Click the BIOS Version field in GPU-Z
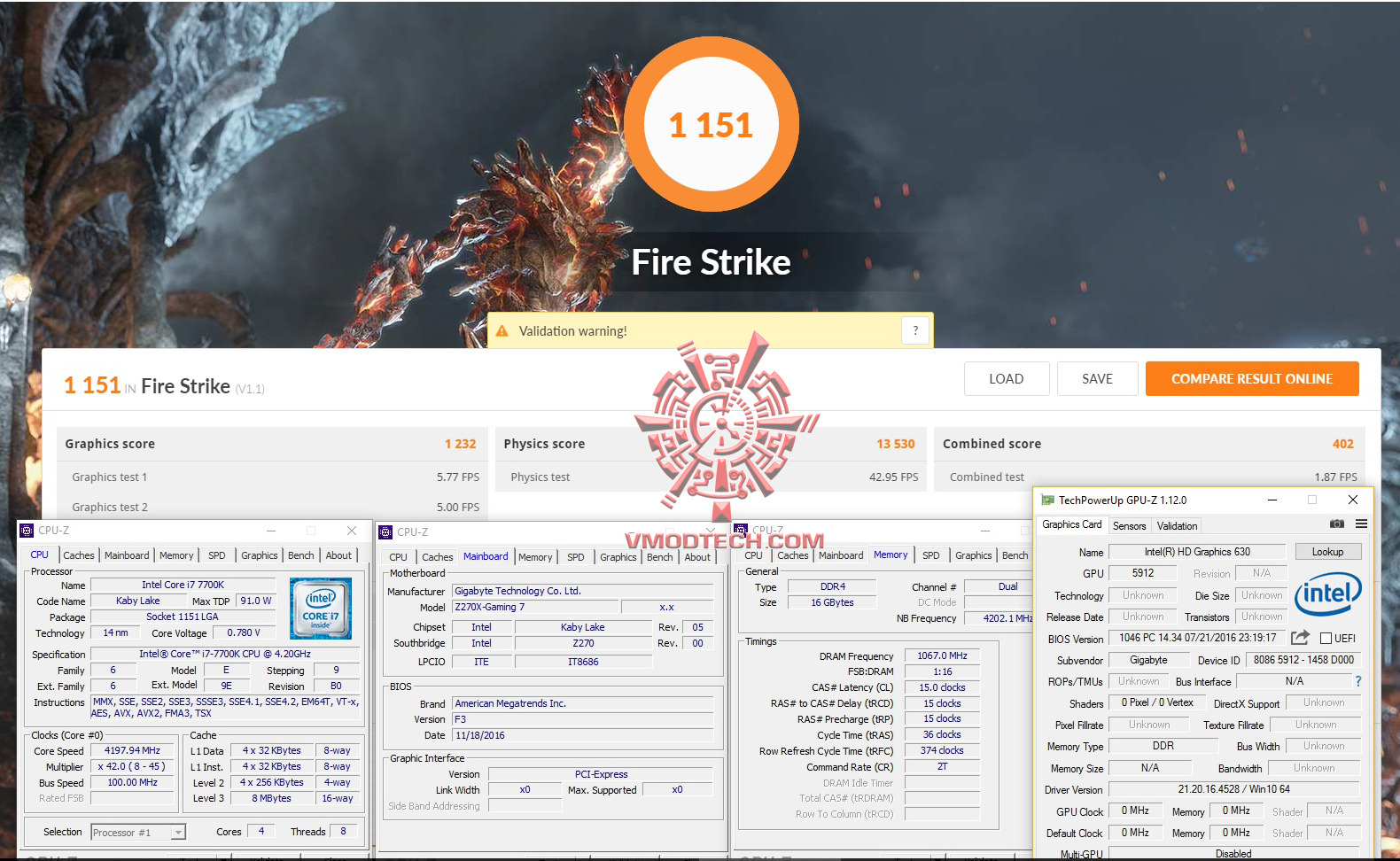Screen dimensions: 1400x861 [1197, 638]
